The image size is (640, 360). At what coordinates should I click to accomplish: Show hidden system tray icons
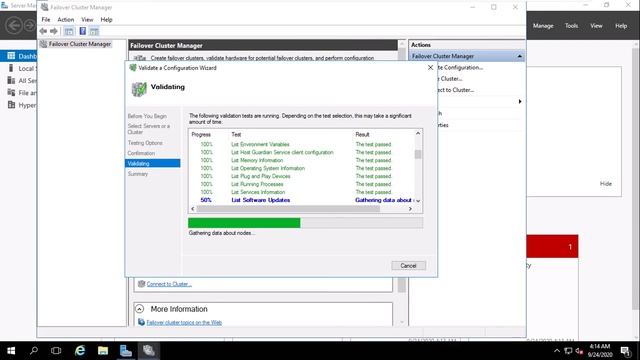pyautogui.click(x=557, y=351)
